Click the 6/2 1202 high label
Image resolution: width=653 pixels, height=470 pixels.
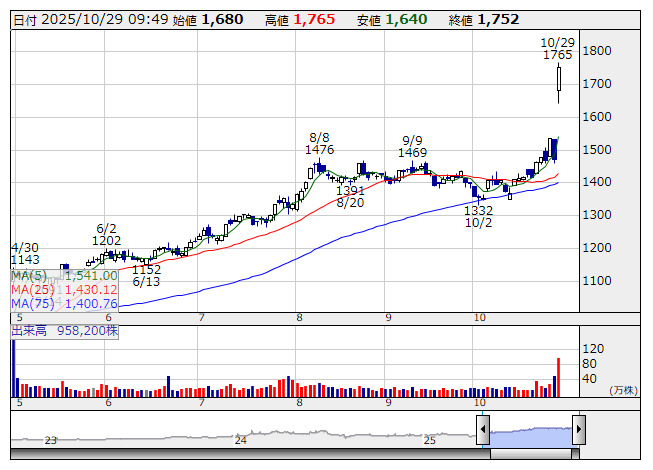click(107, 235)
